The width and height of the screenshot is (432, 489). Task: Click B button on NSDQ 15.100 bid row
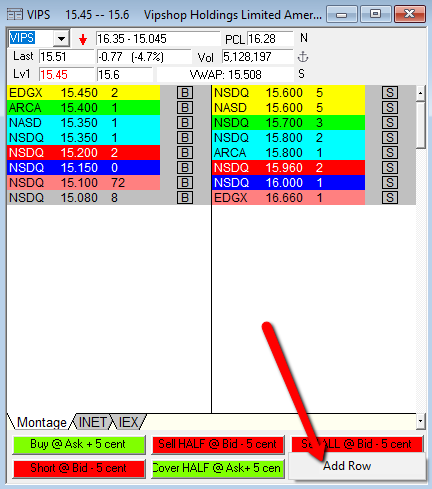click(185, 183)
